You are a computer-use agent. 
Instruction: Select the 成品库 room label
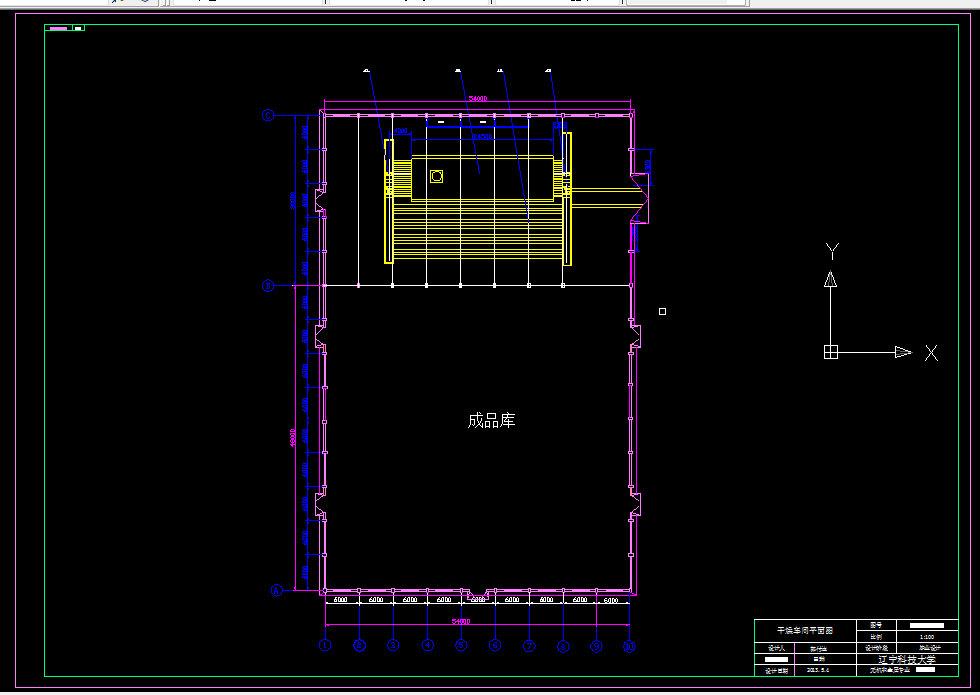coord(491,421)
